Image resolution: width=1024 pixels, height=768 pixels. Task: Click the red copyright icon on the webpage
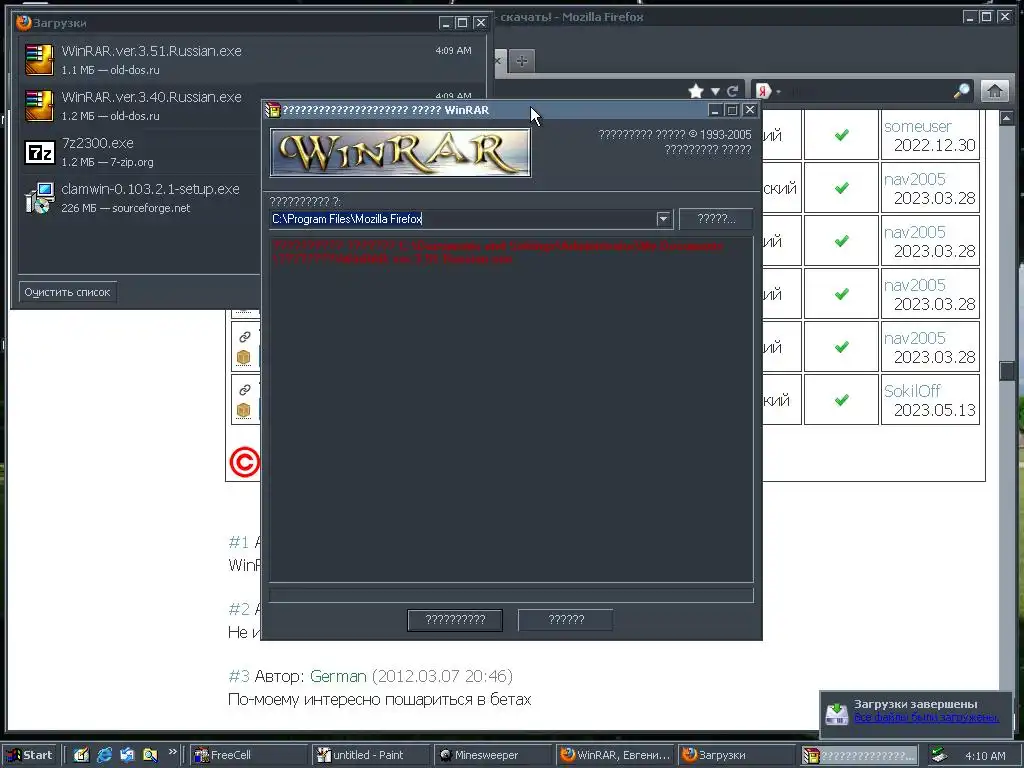tap(245, 462)
